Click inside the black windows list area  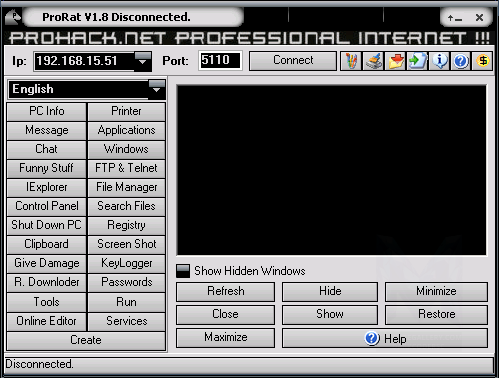(331, 170)
